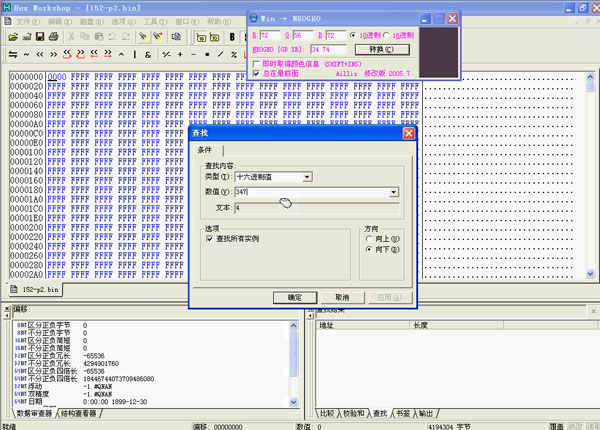Select the 向上 direction radio button
Viewport: 600px width, 430px height.
click(369, 239)
